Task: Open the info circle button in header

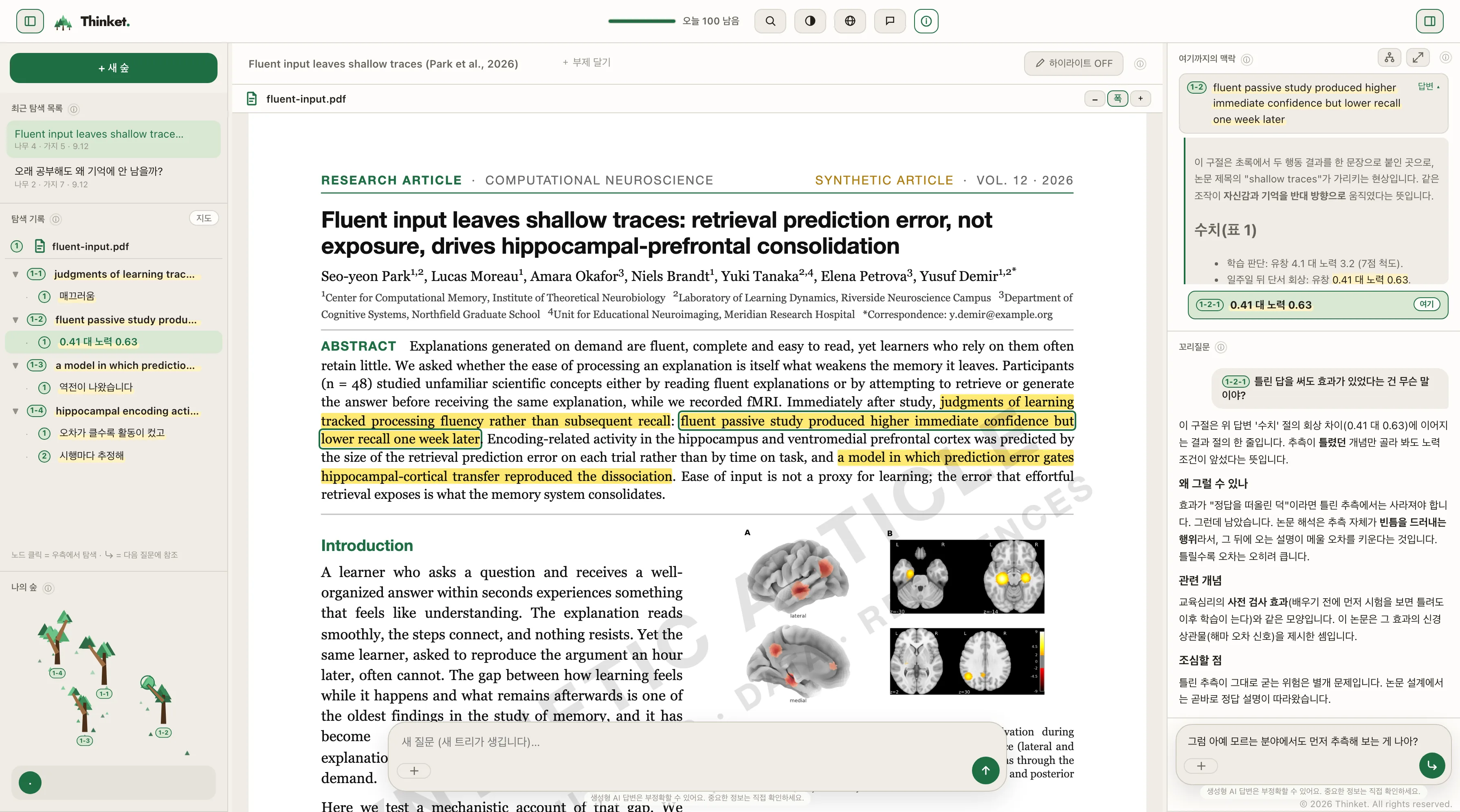Action: click(x=926, y=21)
